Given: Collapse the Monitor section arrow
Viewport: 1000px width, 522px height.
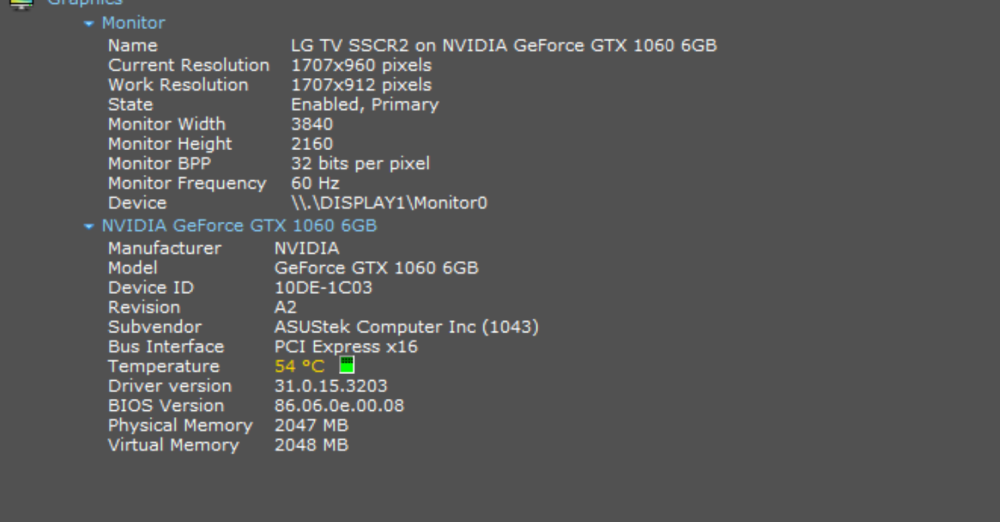Looking at the screenshot, I should (x=89, y=24).
